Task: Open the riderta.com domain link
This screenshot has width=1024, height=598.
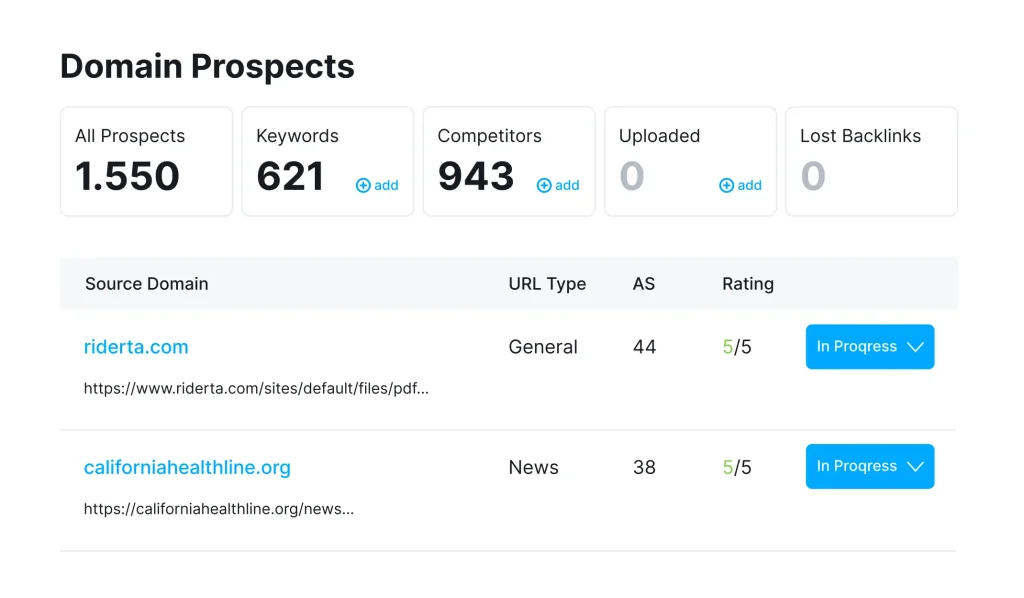Action: tap(136, 347)
